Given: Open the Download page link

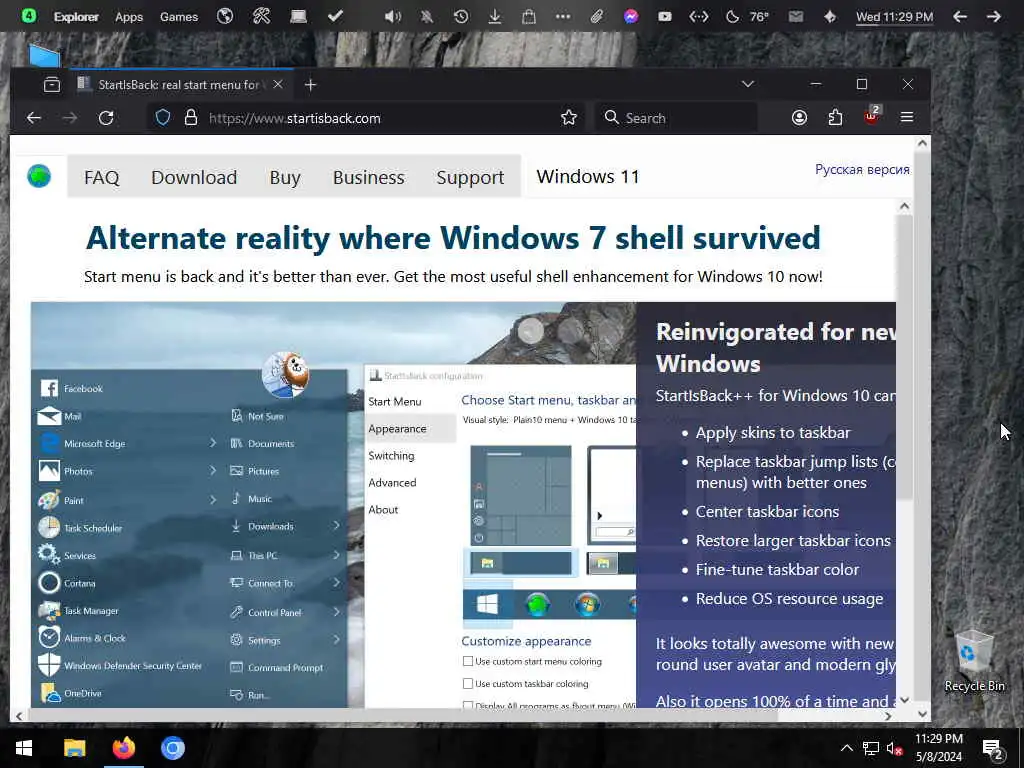Looking at the screenshot, I should pyautogui.click(x=194, y=177).
